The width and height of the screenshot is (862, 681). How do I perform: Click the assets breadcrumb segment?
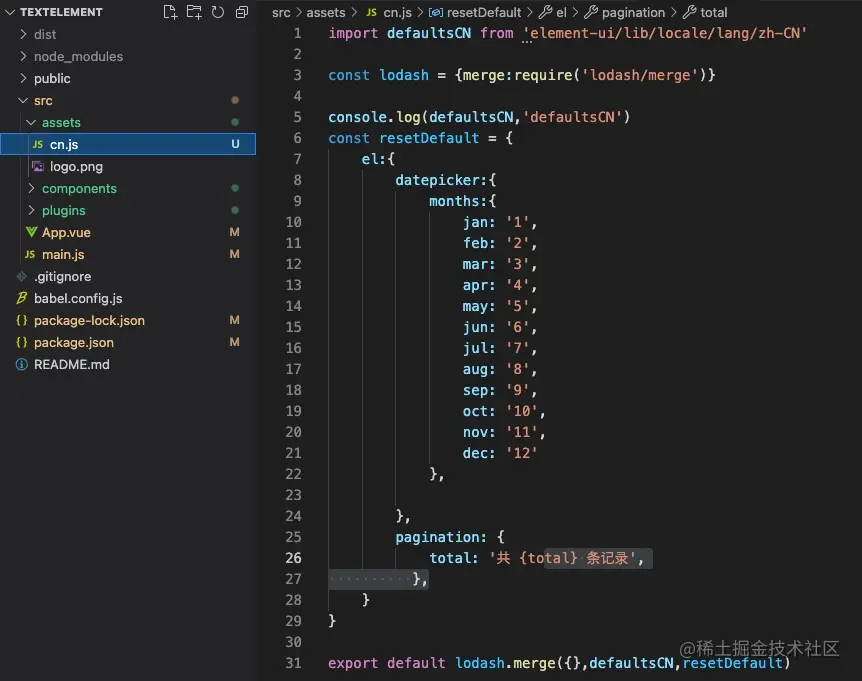(325, 12)
